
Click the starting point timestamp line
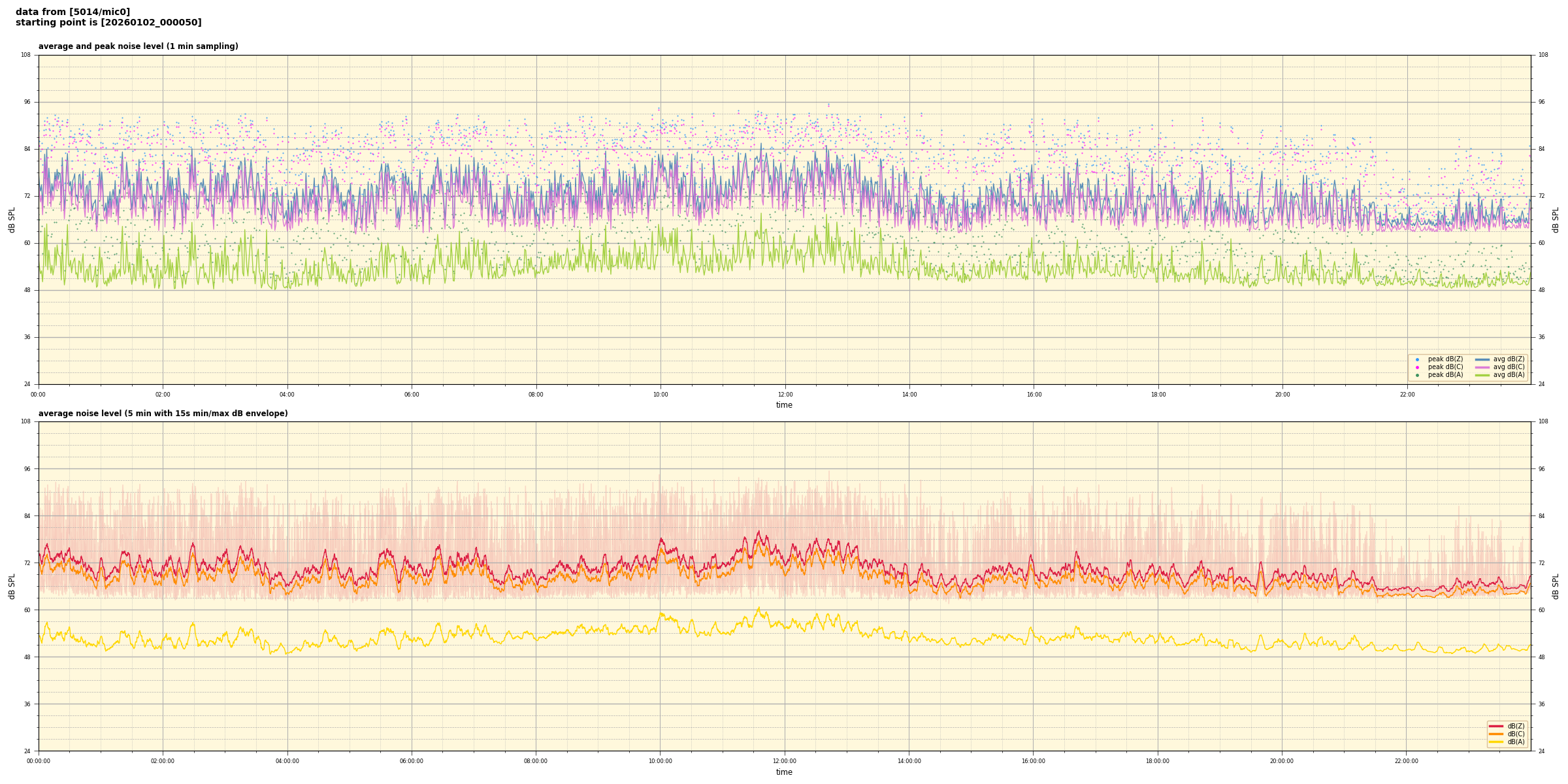[108, 23]
